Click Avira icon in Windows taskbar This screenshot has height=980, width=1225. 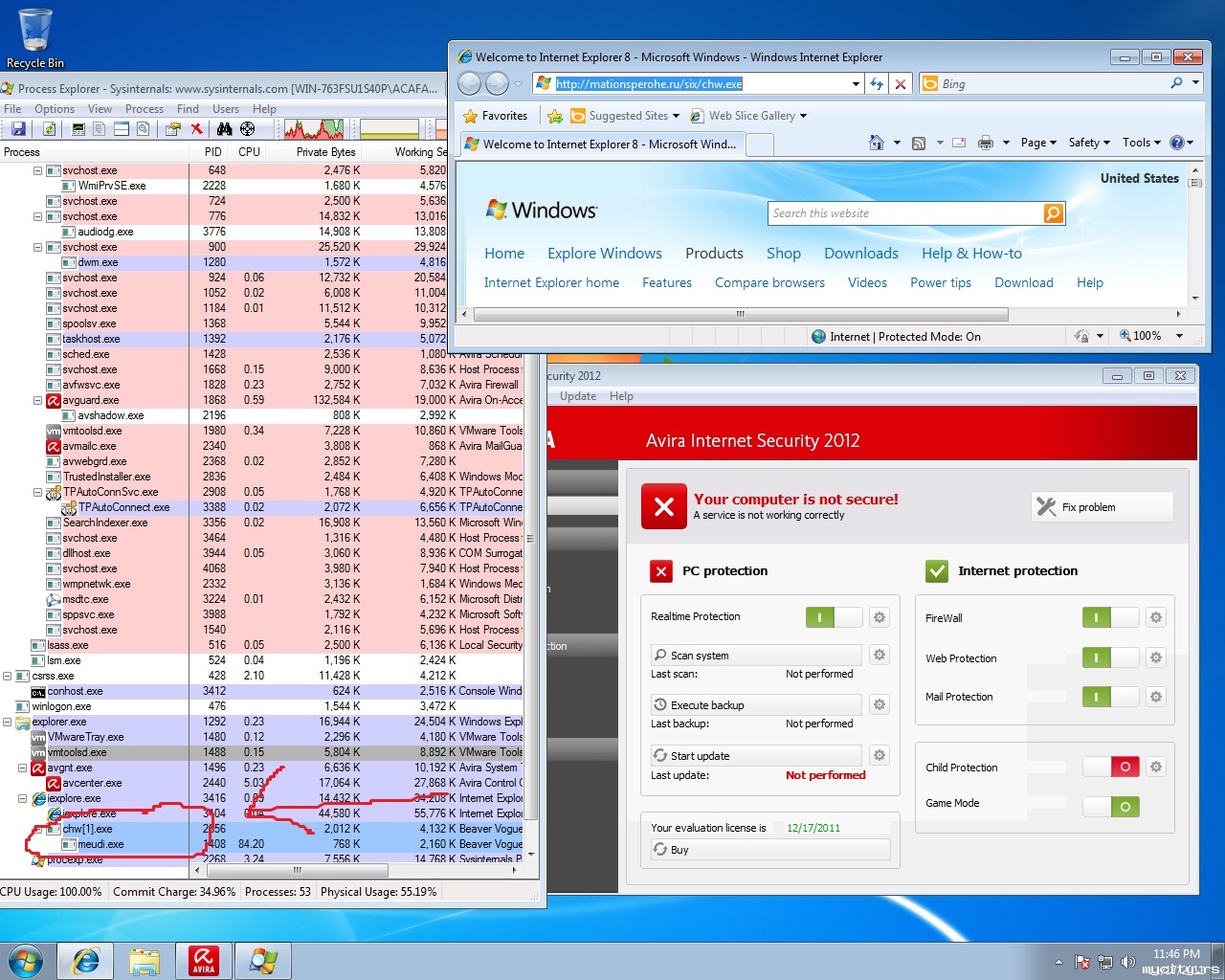coord(204,961)
